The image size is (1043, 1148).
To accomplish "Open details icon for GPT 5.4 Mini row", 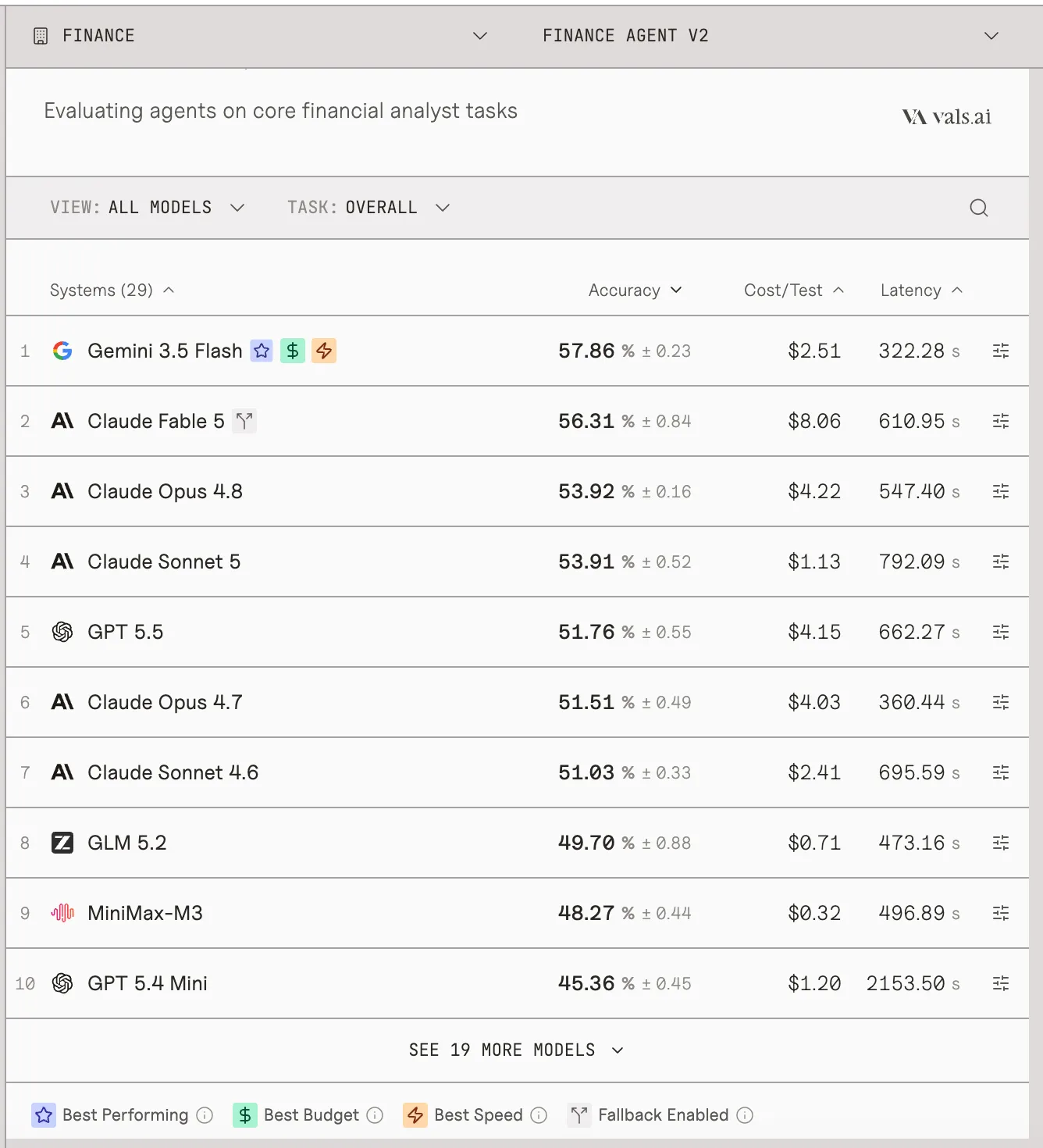I will click(1001, 983).
